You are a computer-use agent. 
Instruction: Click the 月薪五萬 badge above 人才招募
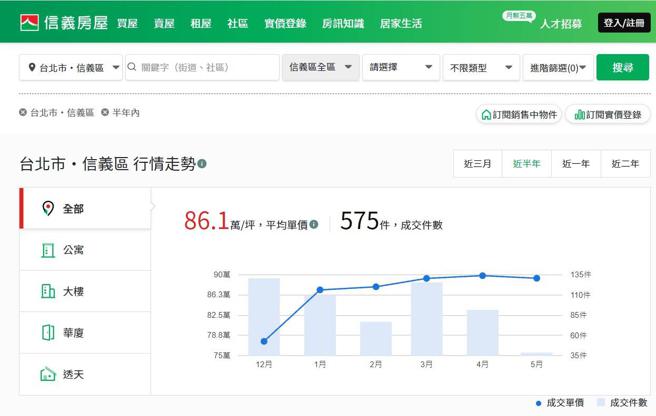(x=518, y=16)
